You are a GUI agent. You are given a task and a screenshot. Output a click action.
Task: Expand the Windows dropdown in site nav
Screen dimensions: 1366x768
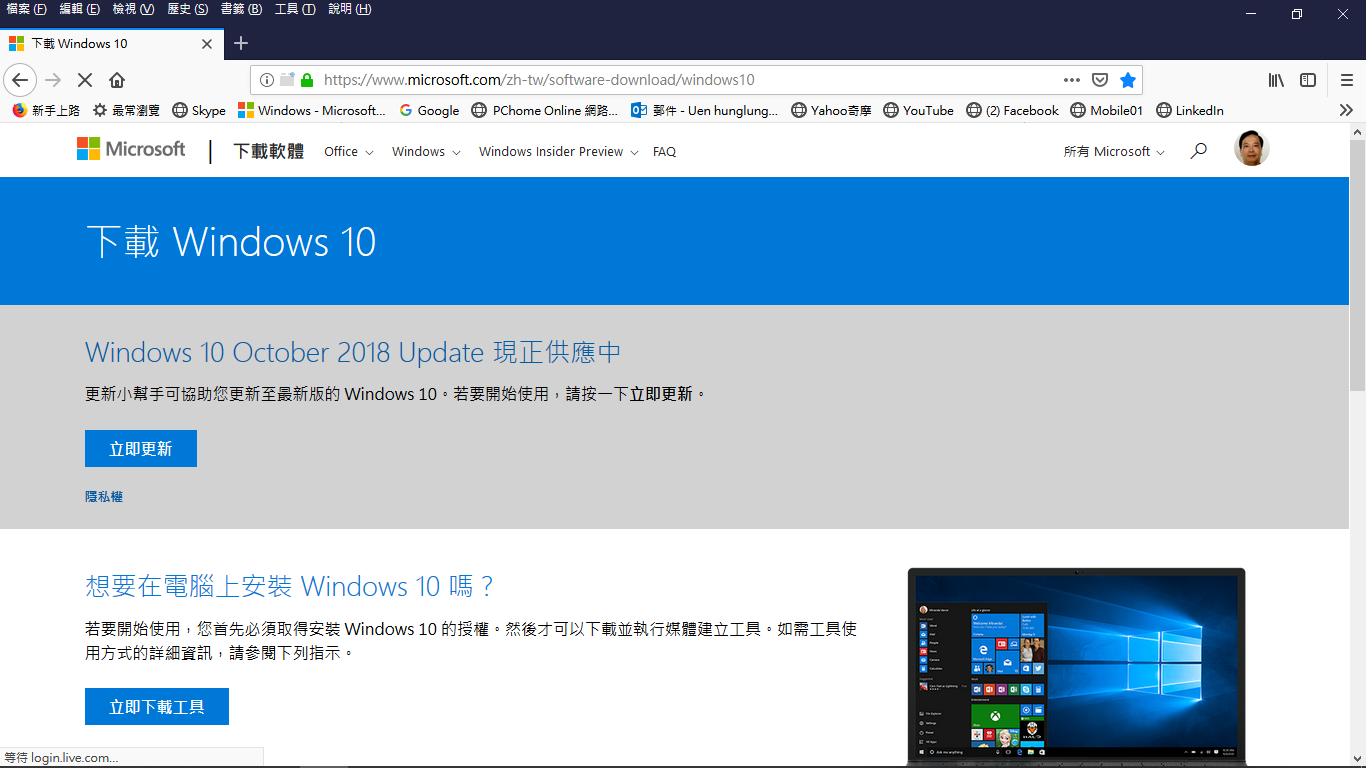(426, 152)
